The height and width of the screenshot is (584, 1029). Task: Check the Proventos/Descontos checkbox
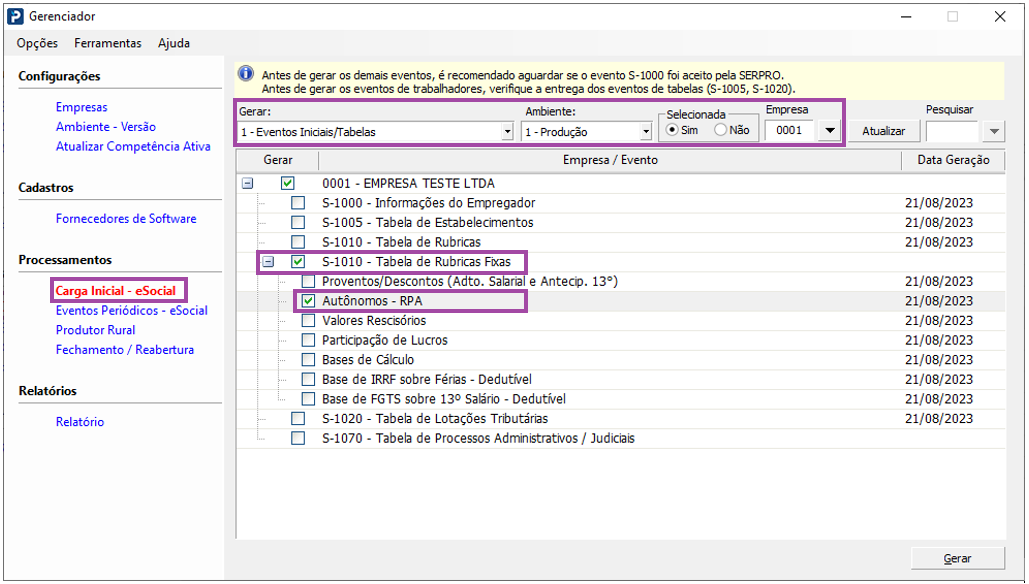(x=308, y=282)
